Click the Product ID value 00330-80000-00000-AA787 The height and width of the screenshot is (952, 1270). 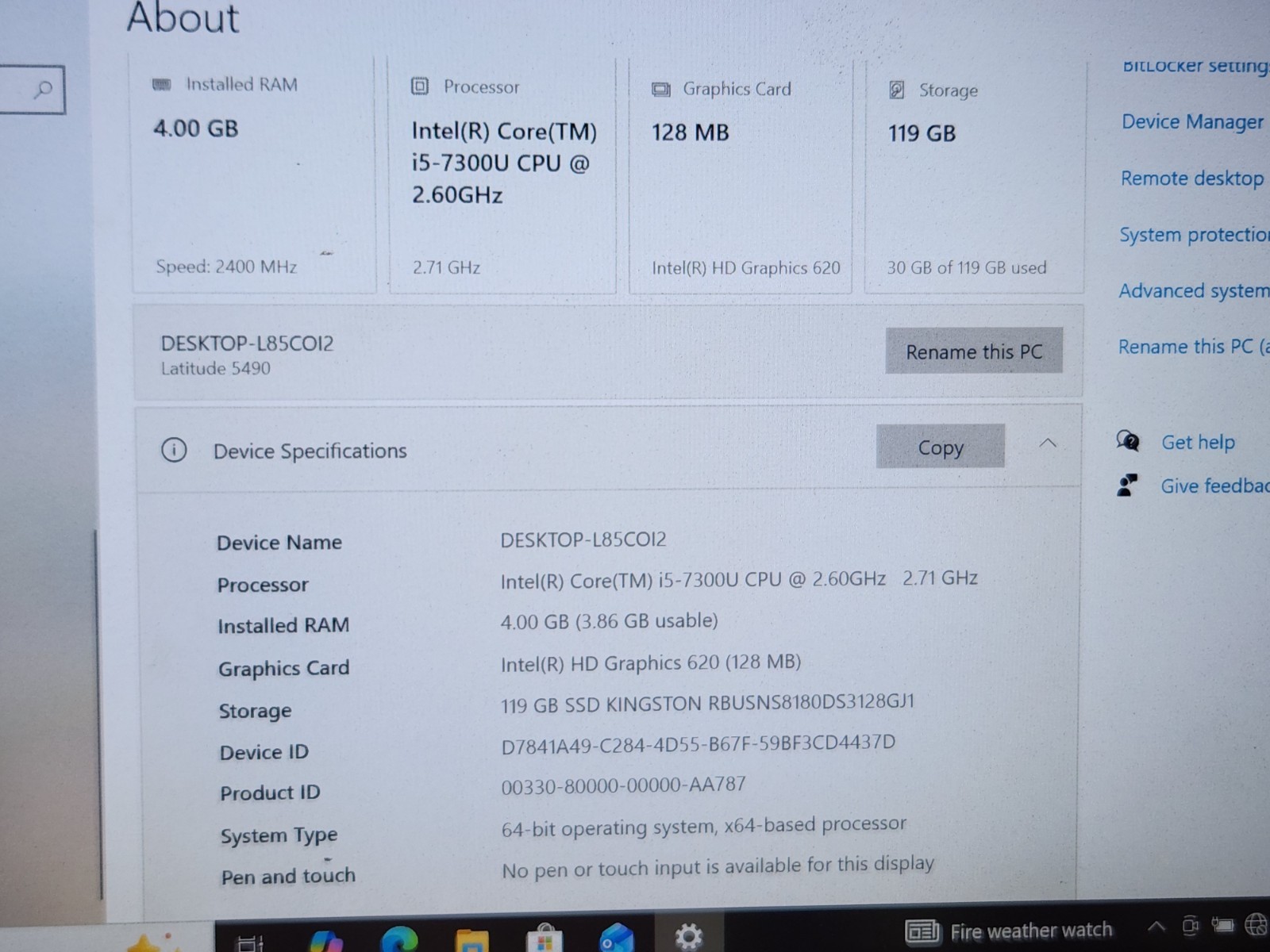coord(623,785)
